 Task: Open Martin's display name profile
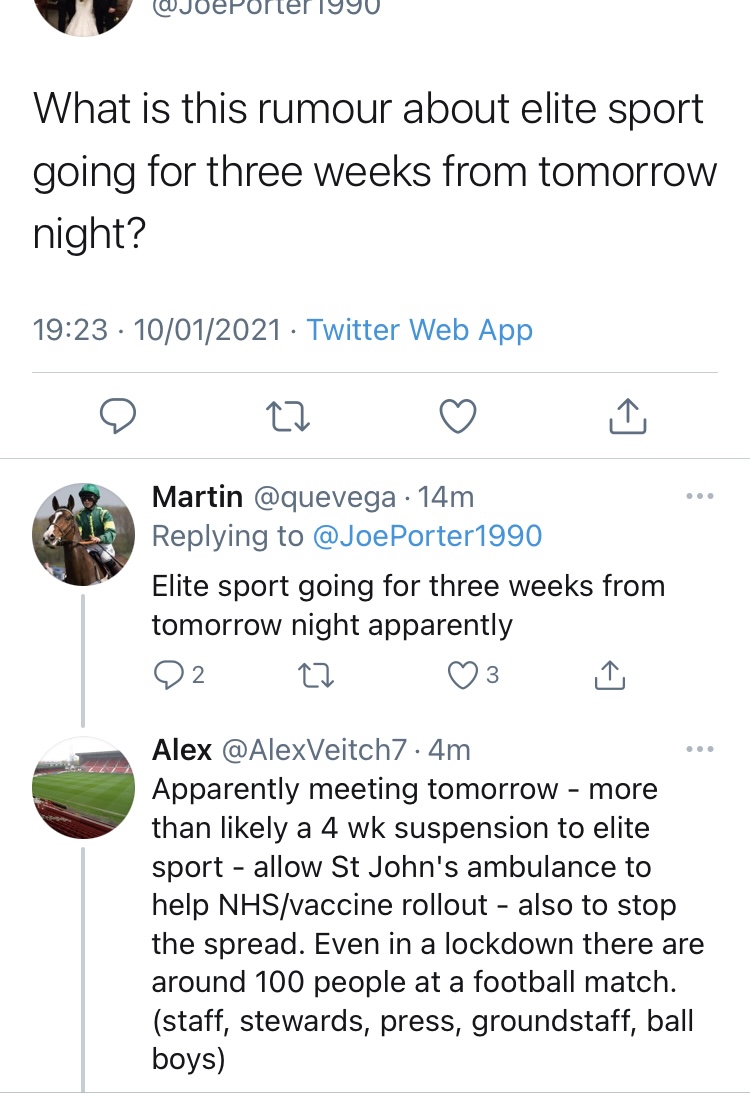196,496
